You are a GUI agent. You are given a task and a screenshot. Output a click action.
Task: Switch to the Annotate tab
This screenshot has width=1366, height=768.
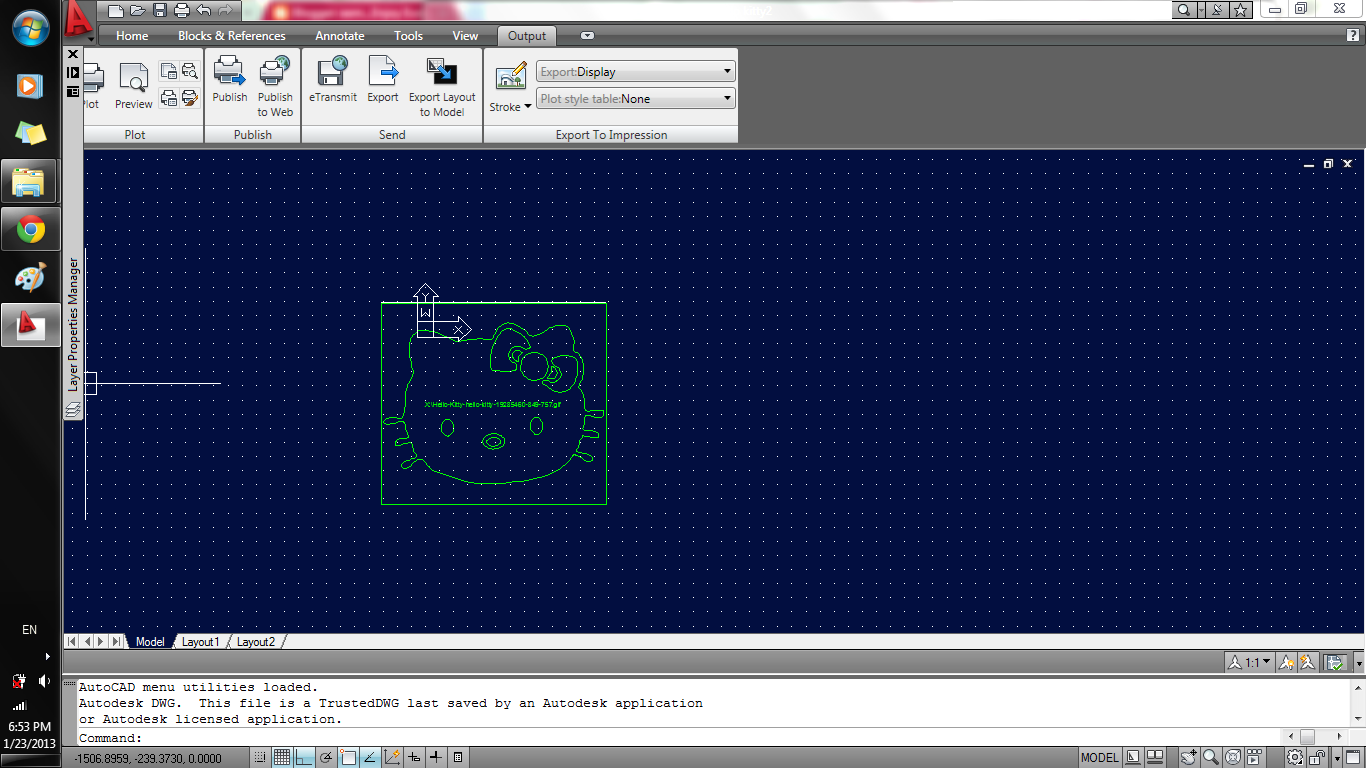pos(340,36)
